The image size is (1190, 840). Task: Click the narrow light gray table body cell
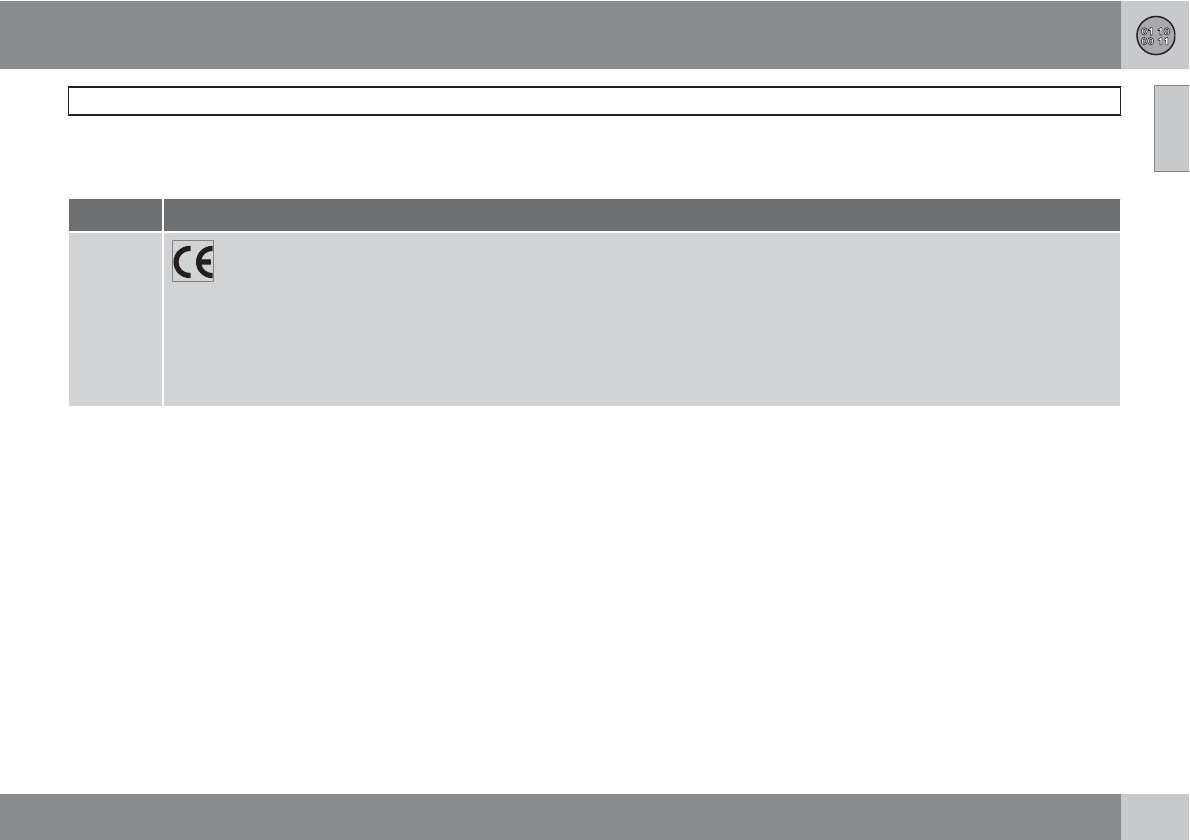click(x=115, y=319)
